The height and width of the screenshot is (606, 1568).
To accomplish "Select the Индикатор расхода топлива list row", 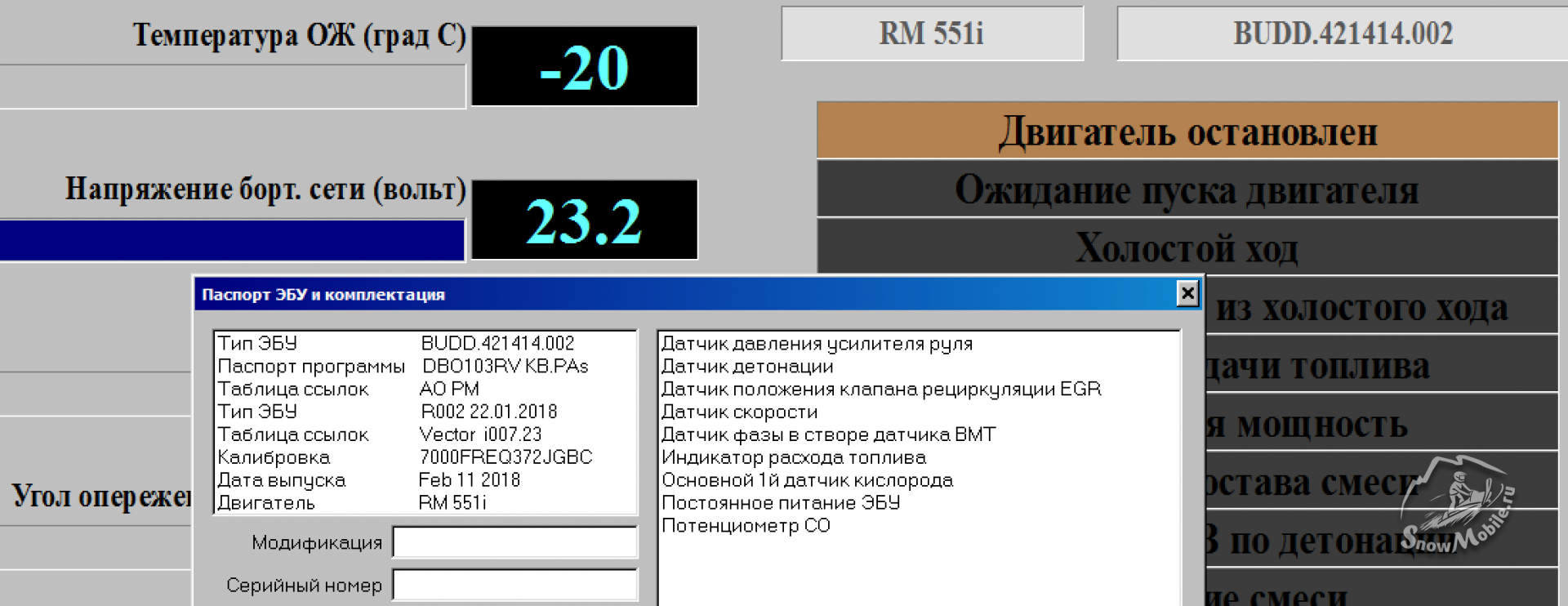I will point(919,457).
